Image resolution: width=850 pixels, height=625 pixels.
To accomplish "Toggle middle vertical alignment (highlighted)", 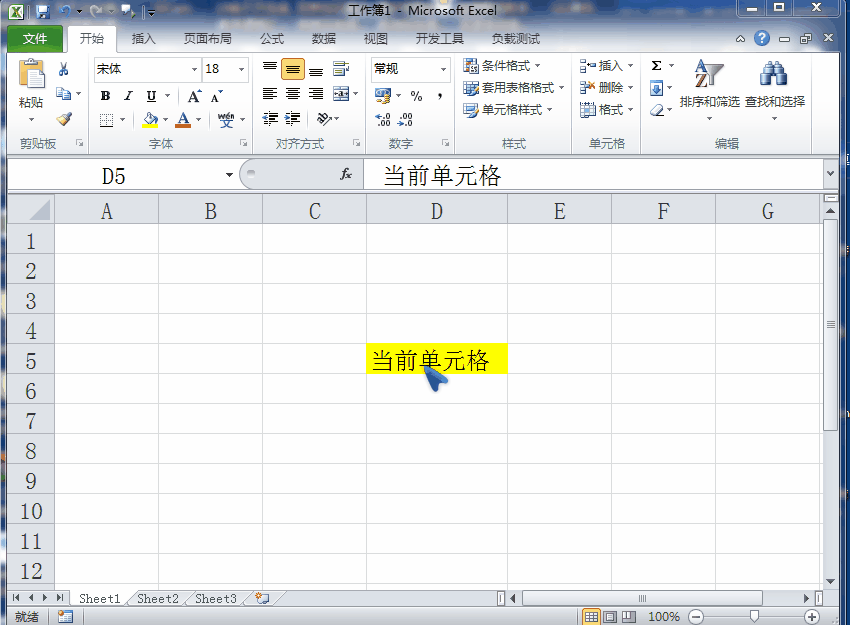I will pos(293,69).
